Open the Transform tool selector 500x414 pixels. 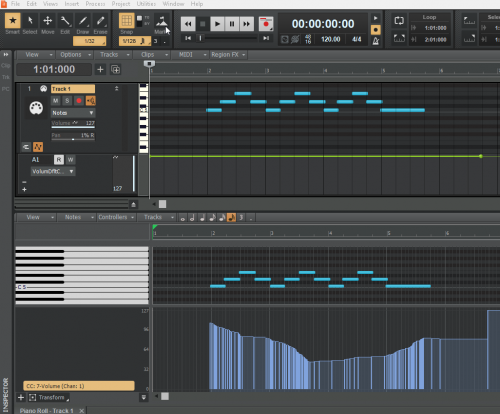point(49,398)
